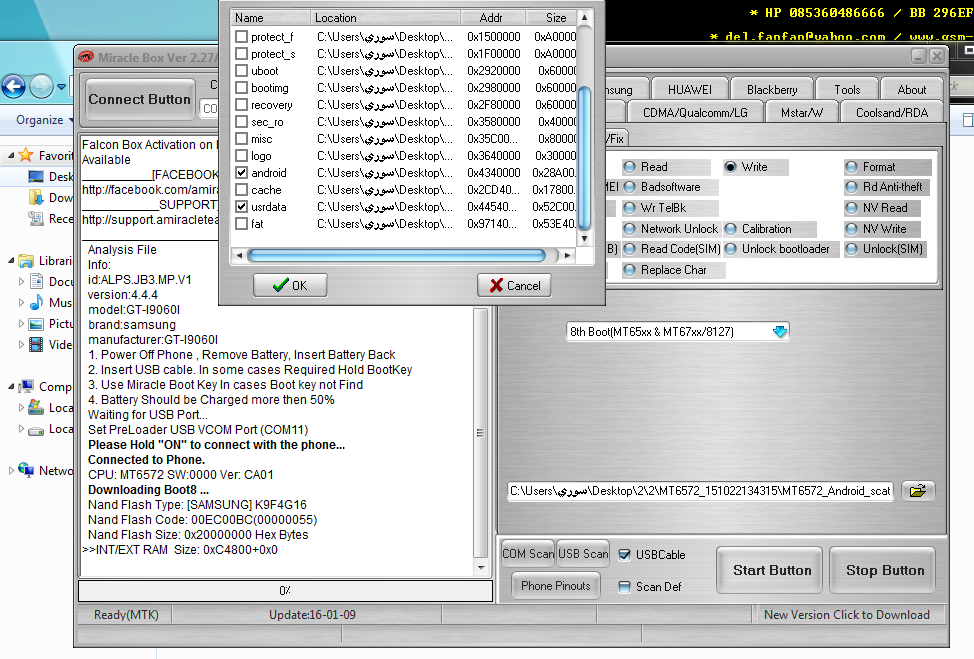The image size is (974, 659).
Task: Collapse the Computer tree group
Action: 11,386
